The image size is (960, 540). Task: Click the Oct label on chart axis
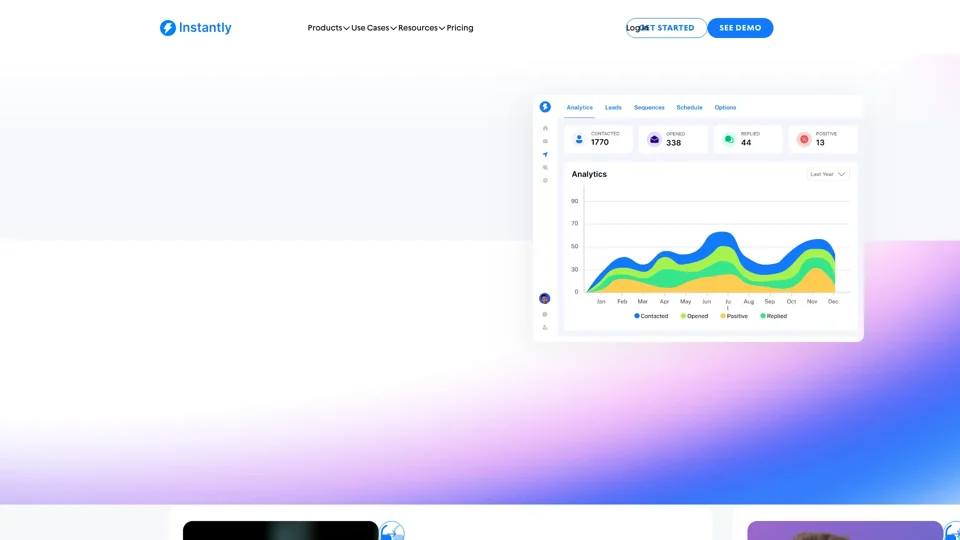point(791,301)
